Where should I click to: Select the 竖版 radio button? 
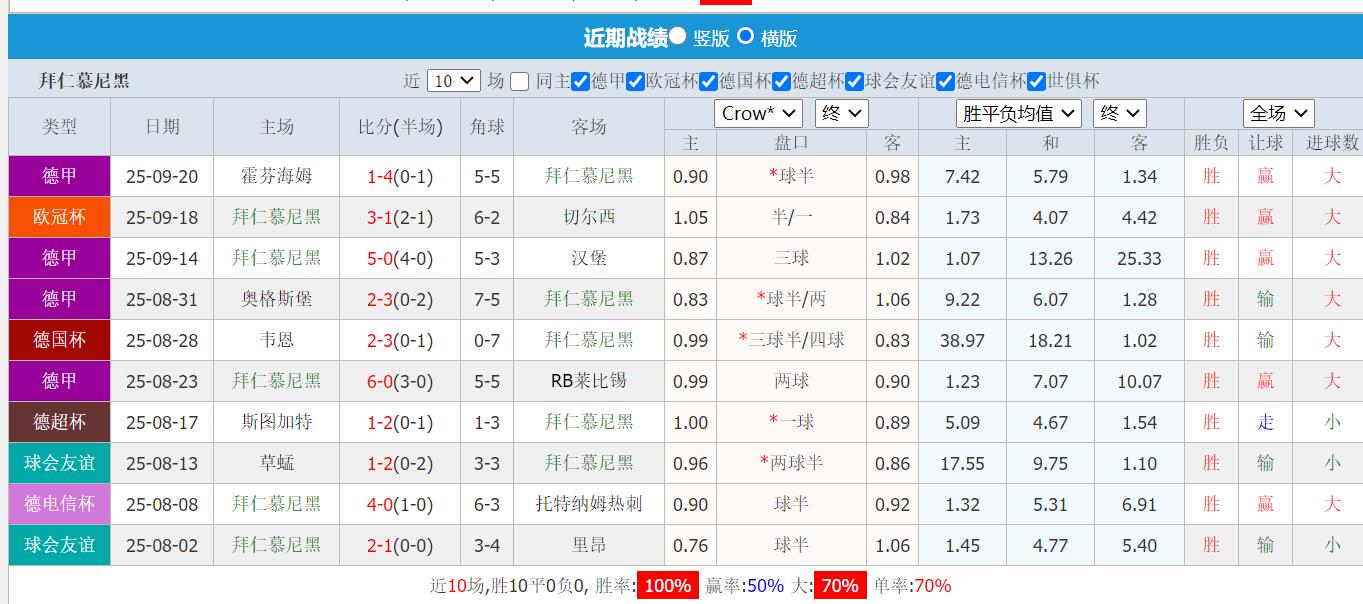[x=677, y=38]
